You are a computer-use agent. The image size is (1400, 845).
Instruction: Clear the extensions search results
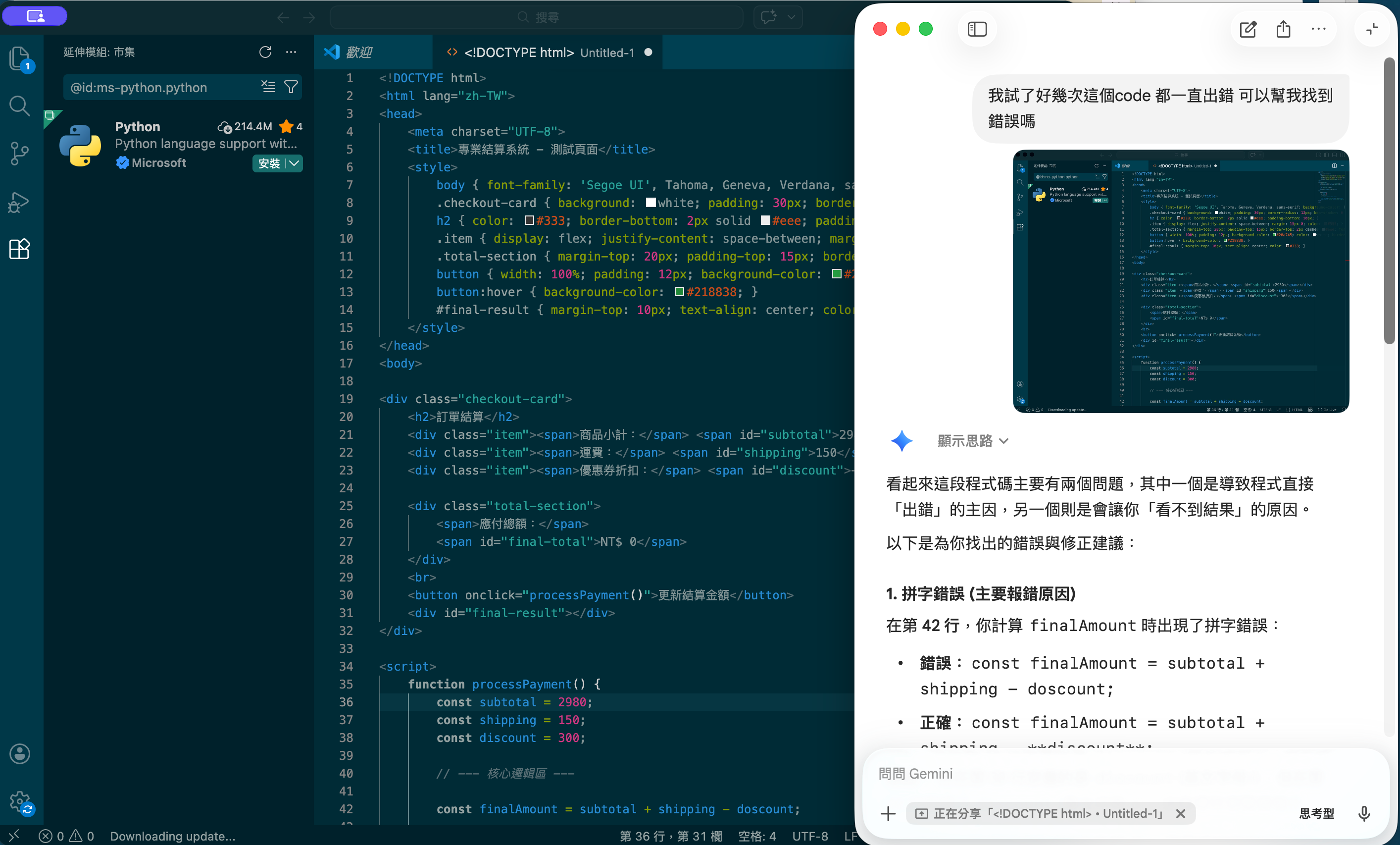[x=268, y=87]
